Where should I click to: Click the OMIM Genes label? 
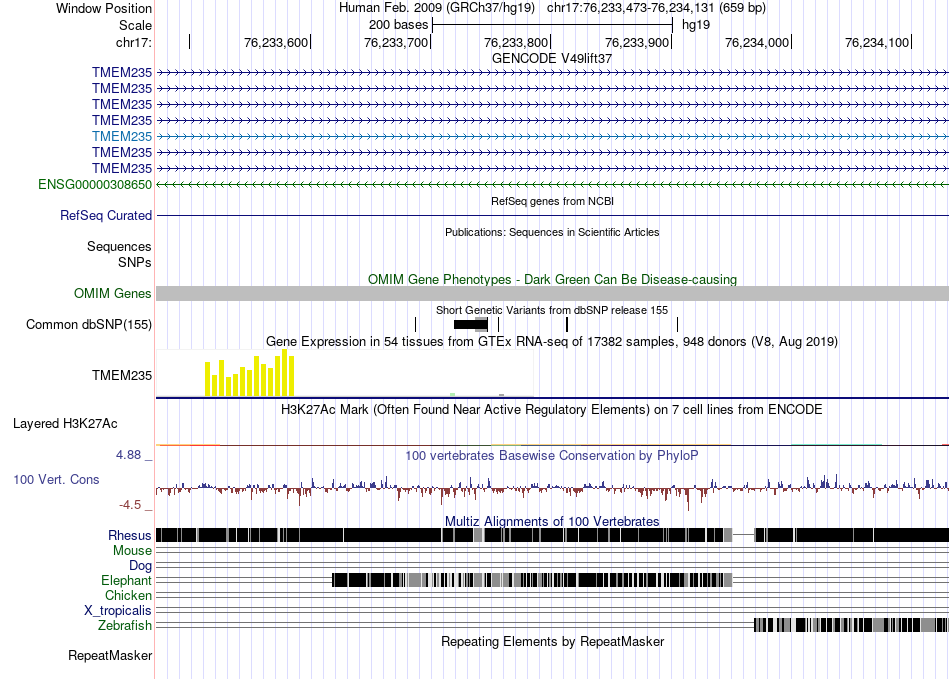[113, 293]
